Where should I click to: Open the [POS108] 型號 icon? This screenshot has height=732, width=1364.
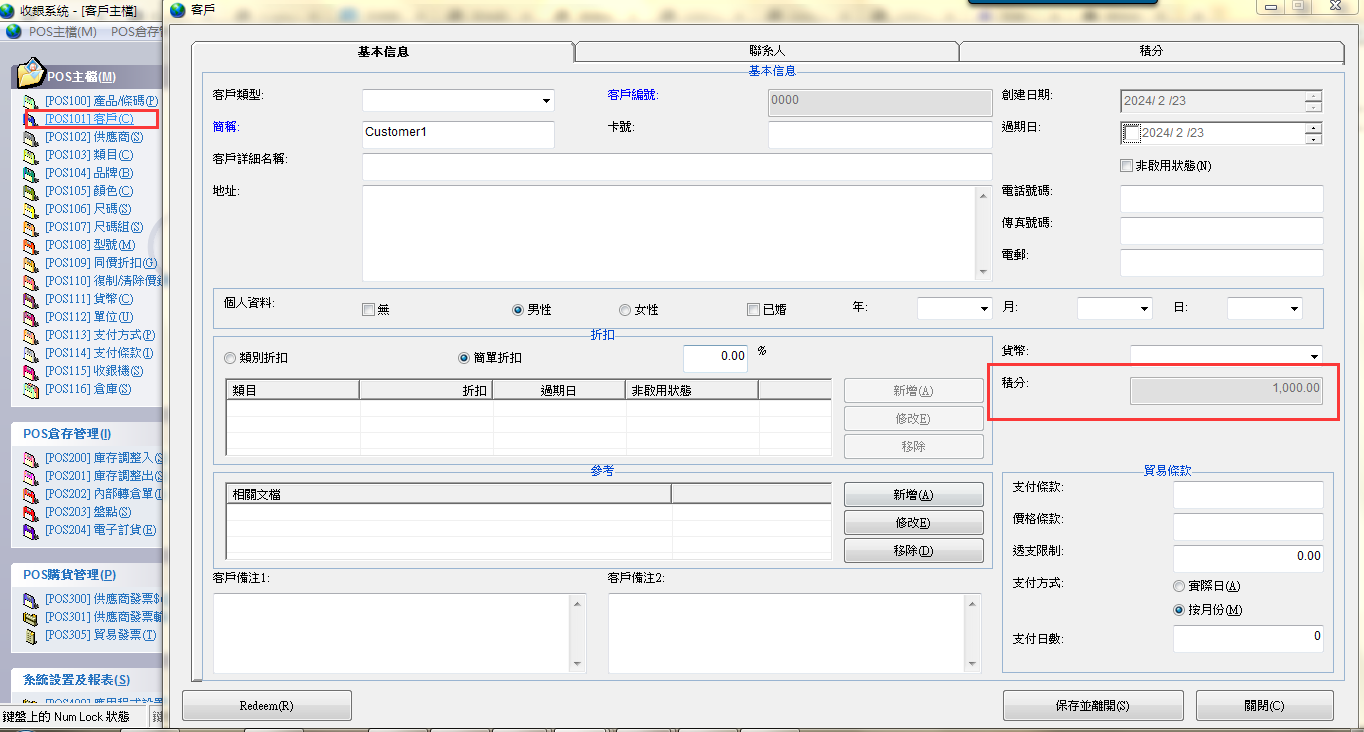[x=31, y=245]
